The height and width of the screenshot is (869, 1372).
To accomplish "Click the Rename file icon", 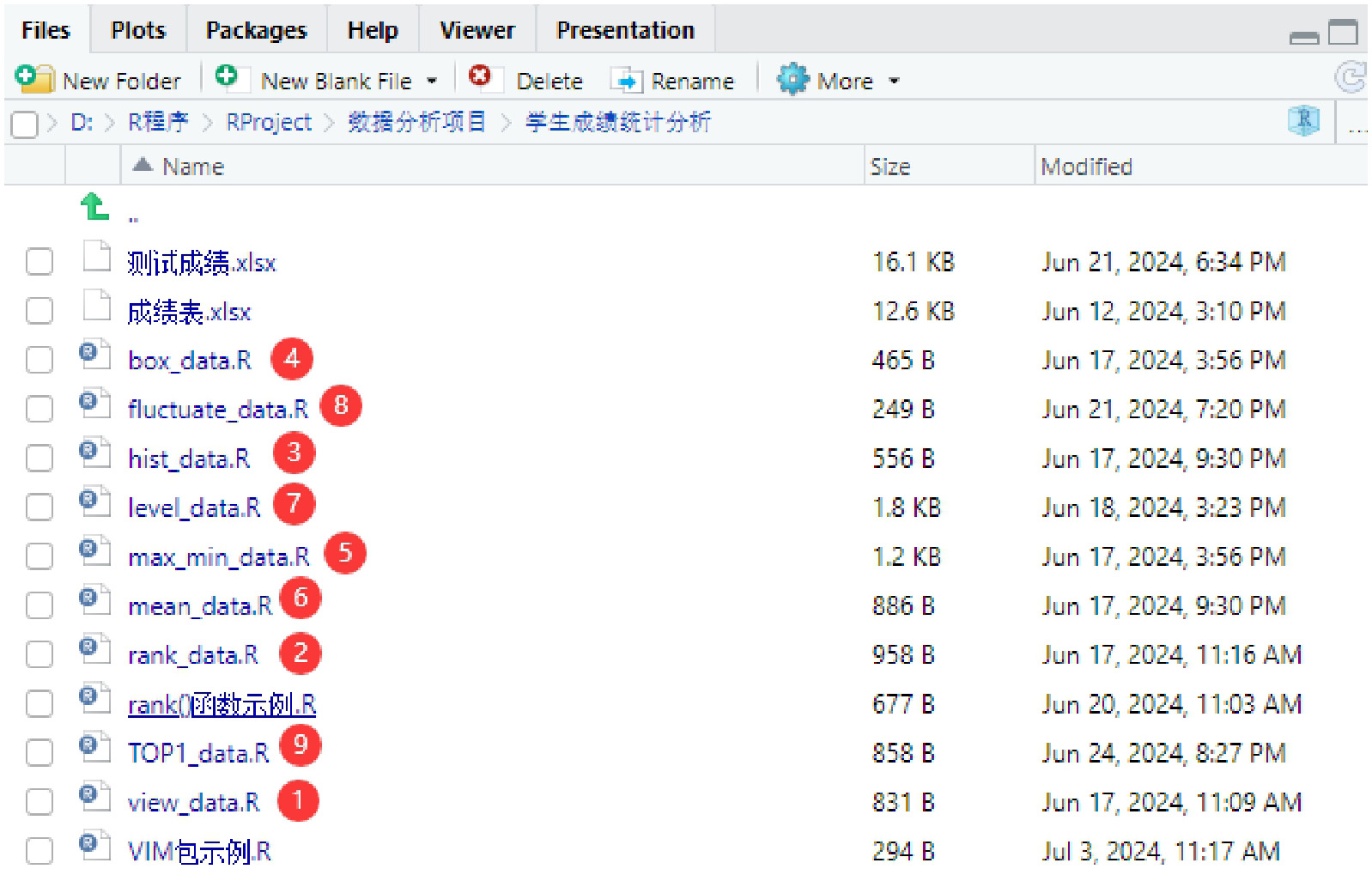I will (626, 81).
